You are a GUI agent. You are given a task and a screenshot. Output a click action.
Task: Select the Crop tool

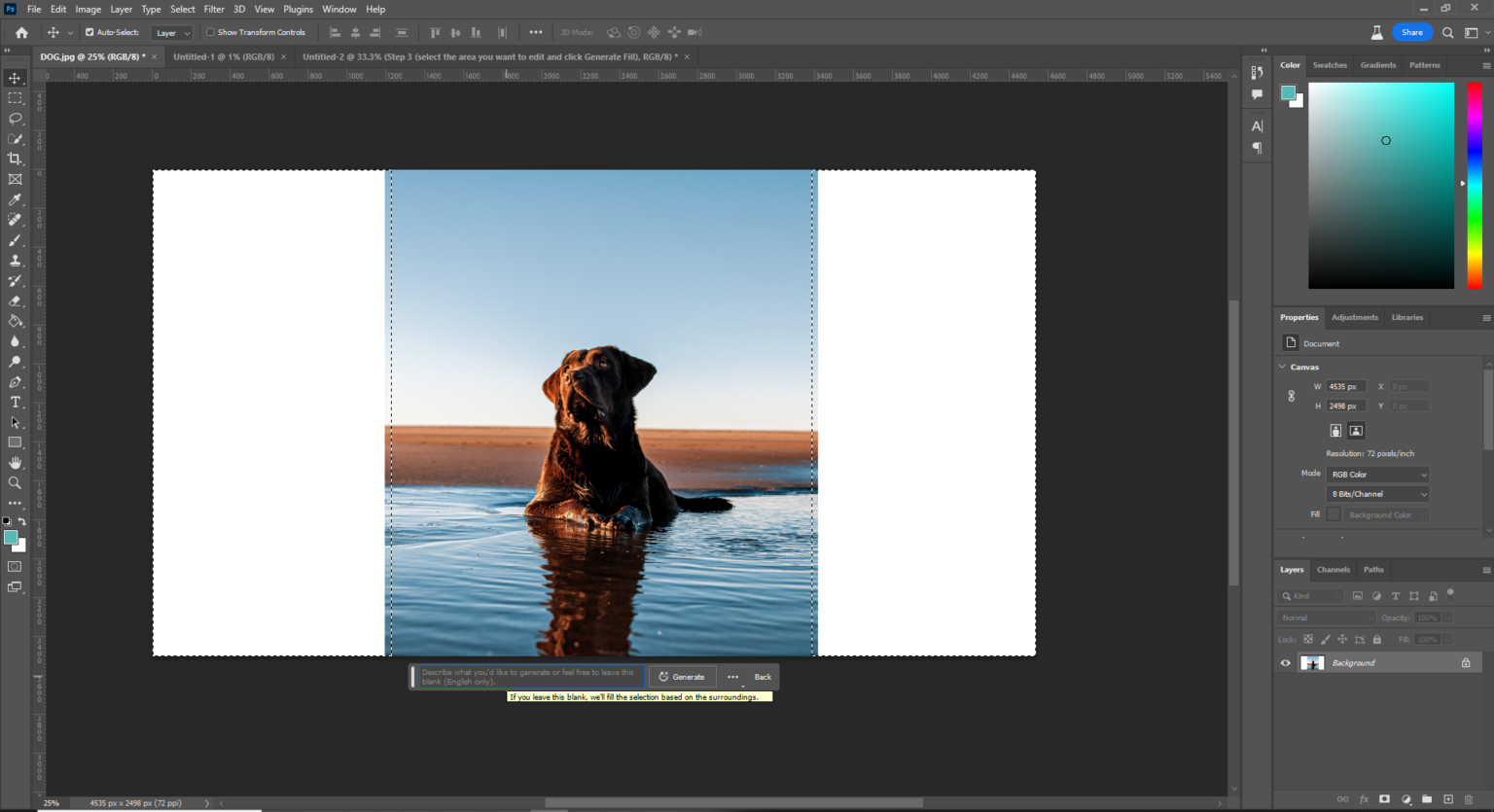15,159
